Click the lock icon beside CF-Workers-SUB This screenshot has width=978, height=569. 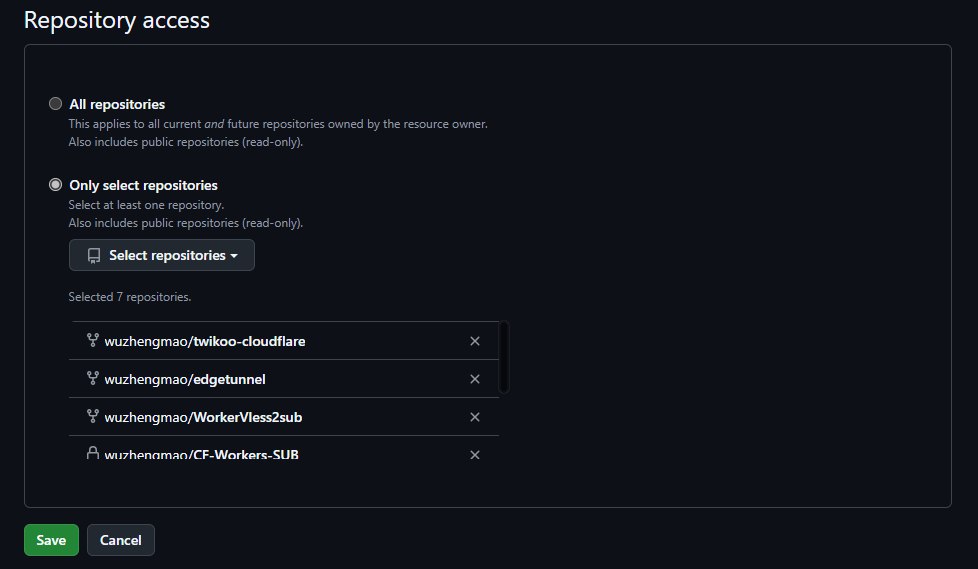(93, 454)
